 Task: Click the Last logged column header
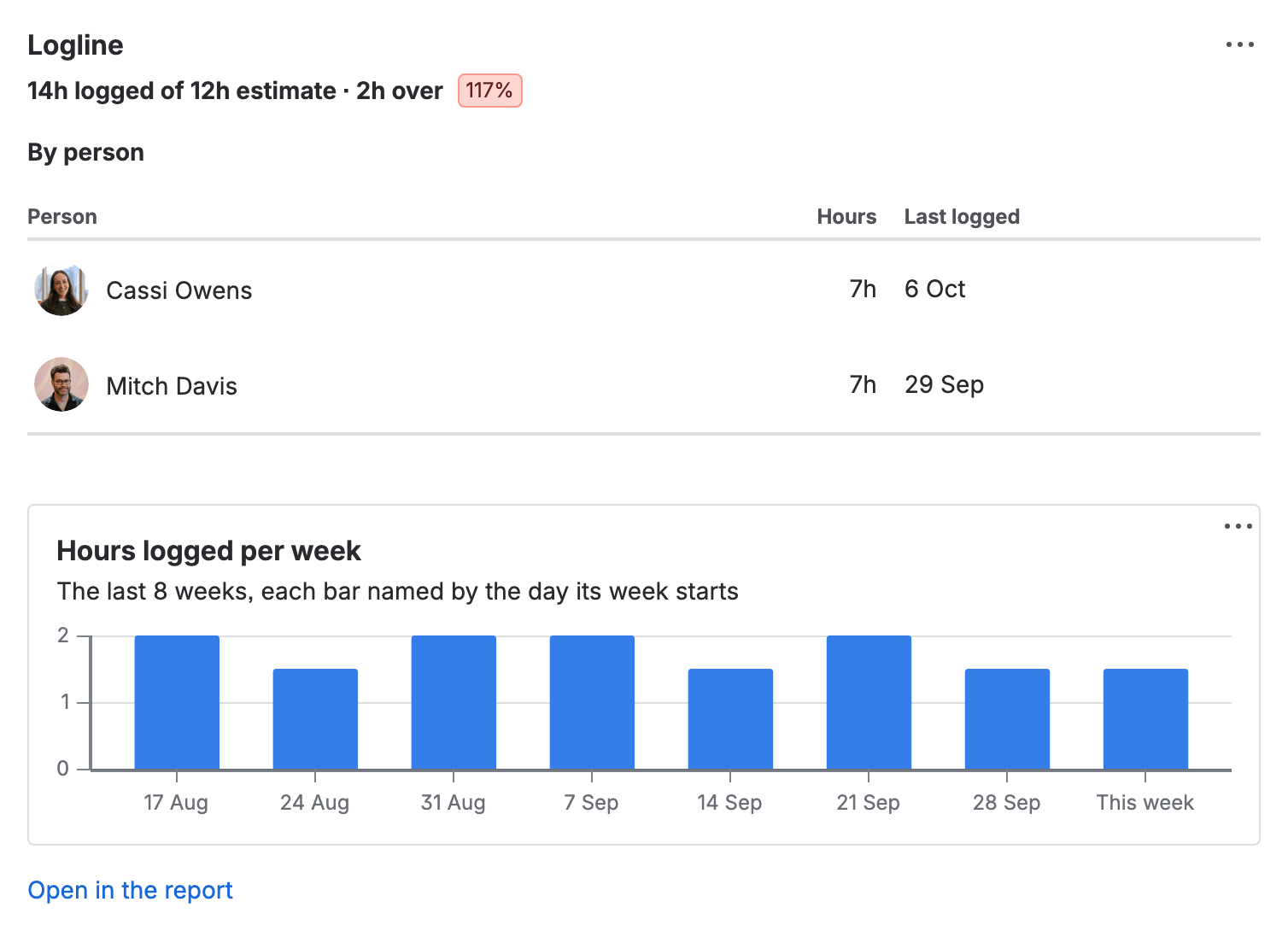pos(962,217)
